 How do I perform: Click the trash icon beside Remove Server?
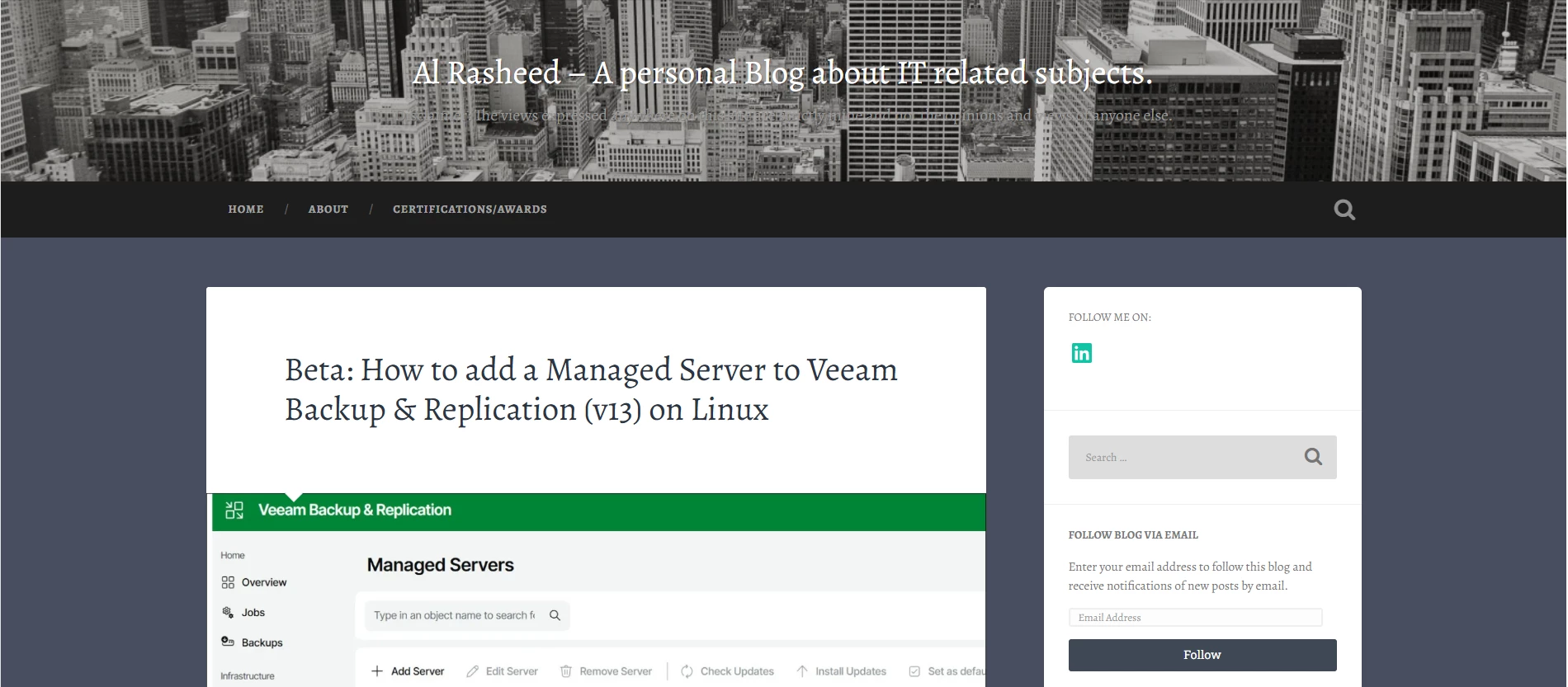[x=566, y=671]
